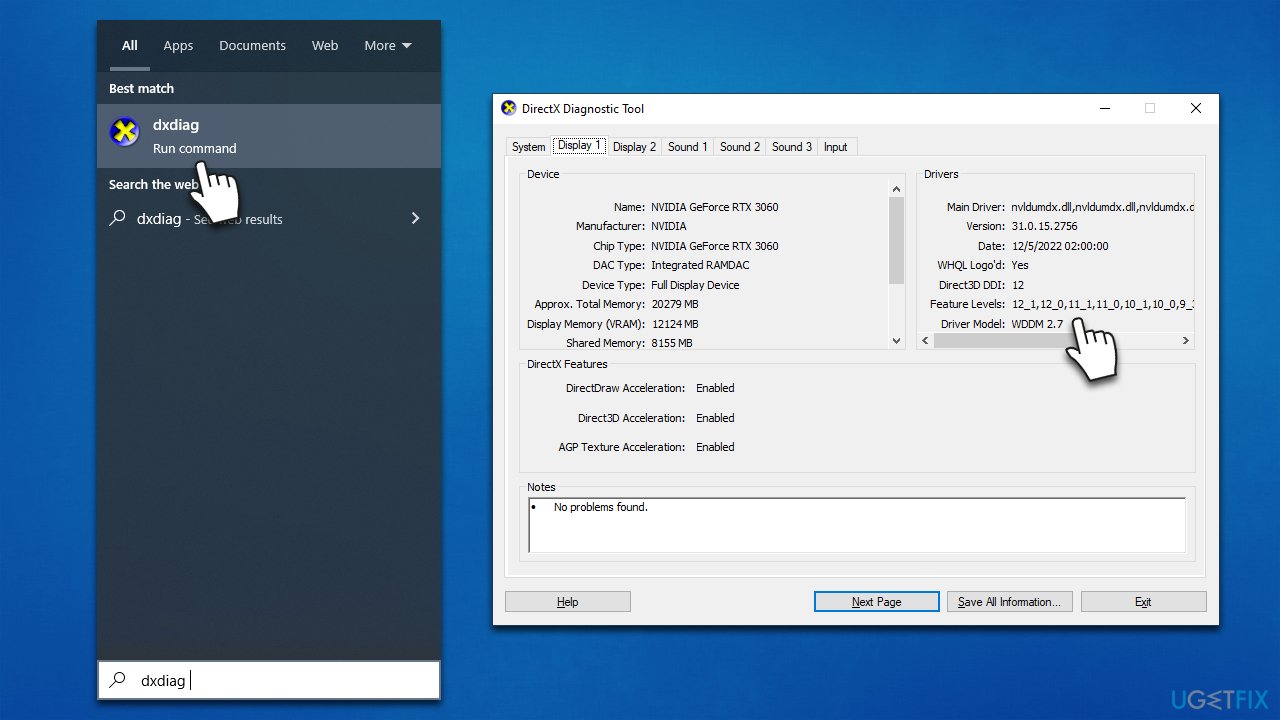Image resolution: width=1280 pixels, height=720 pixels.
Task: Switch to the Display 2 tab
Action: [634, 147]
